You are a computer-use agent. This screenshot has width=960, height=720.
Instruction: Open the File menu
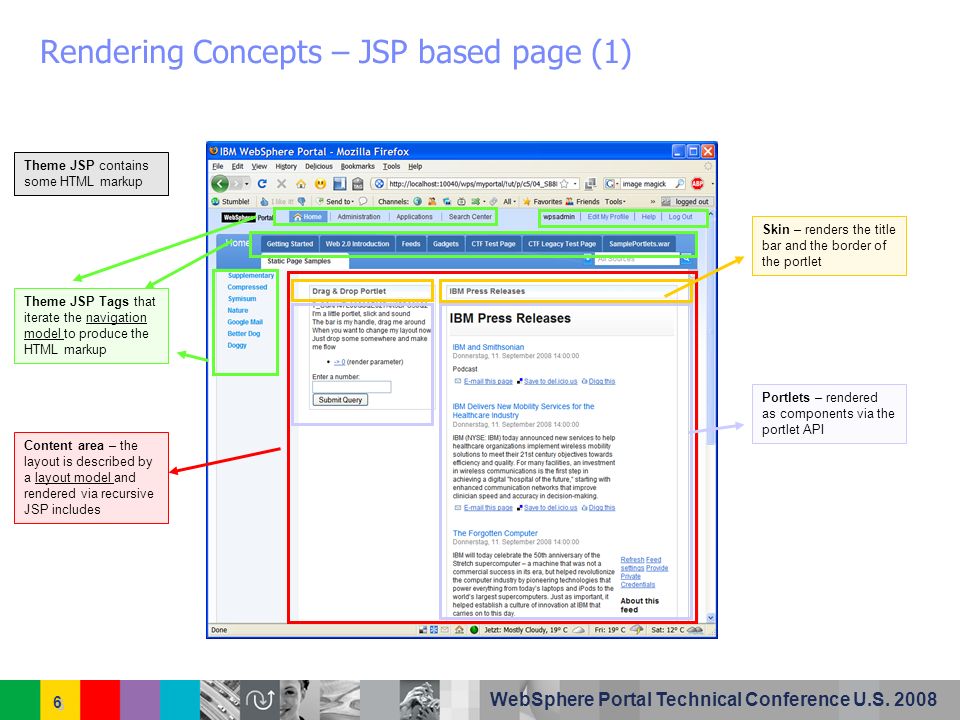point(218,167)
